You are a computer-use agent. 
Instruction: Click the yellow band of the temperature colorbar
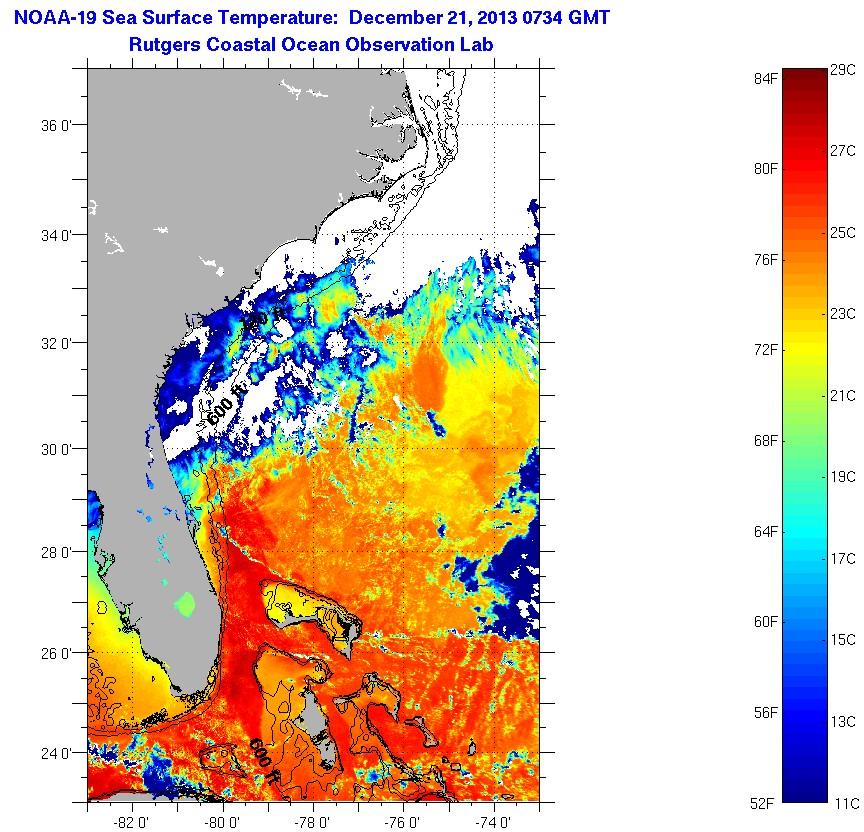[x=805, y=347]
